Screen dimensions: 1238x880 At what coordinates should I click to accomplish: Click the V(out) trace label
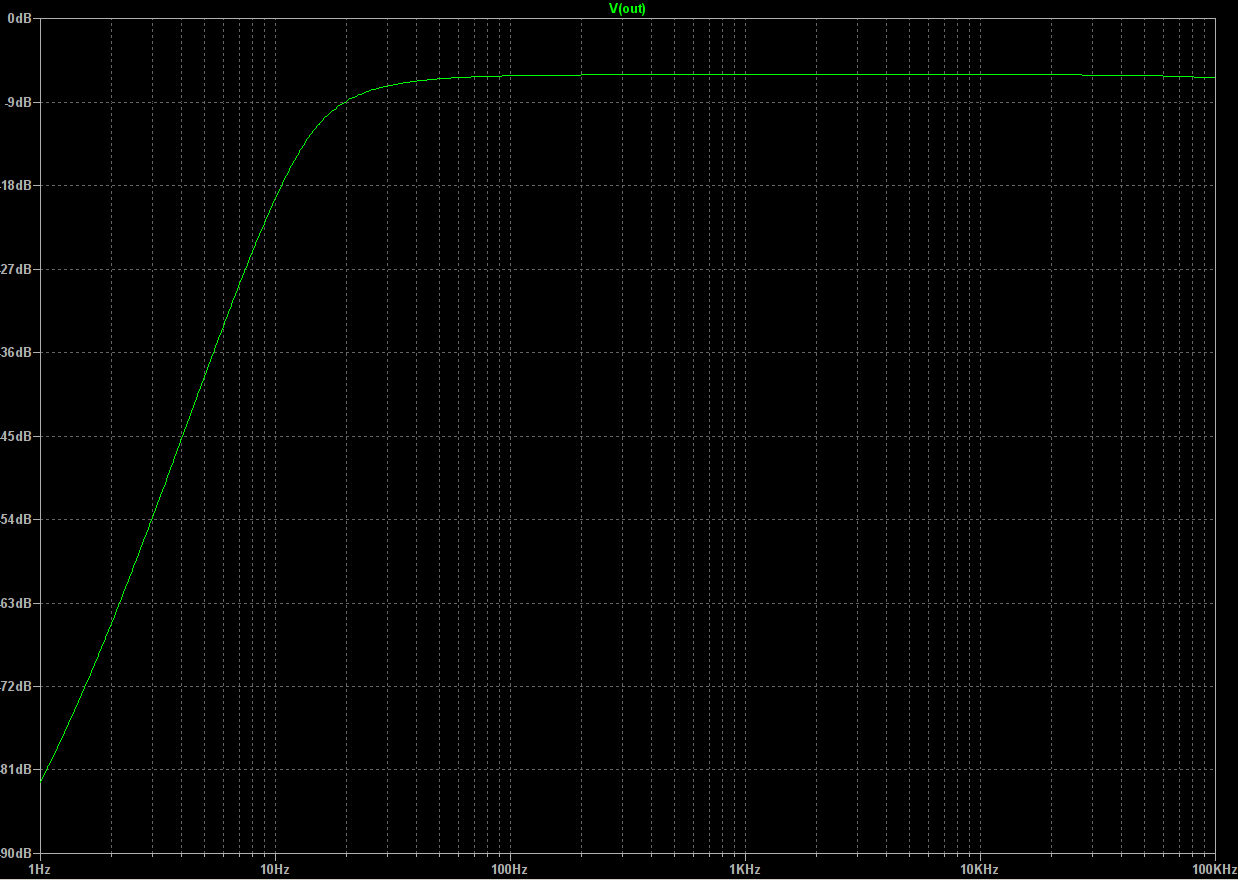click(628, 8)
